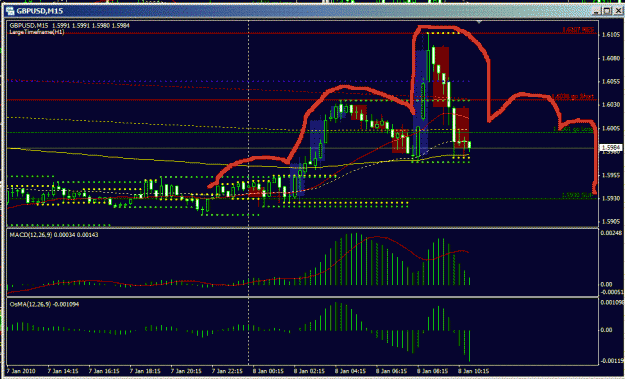The height and width of the screenshot is (379, 625).
Task: Click the 7 Jan 22:15 time label
Action: point(227,371)
